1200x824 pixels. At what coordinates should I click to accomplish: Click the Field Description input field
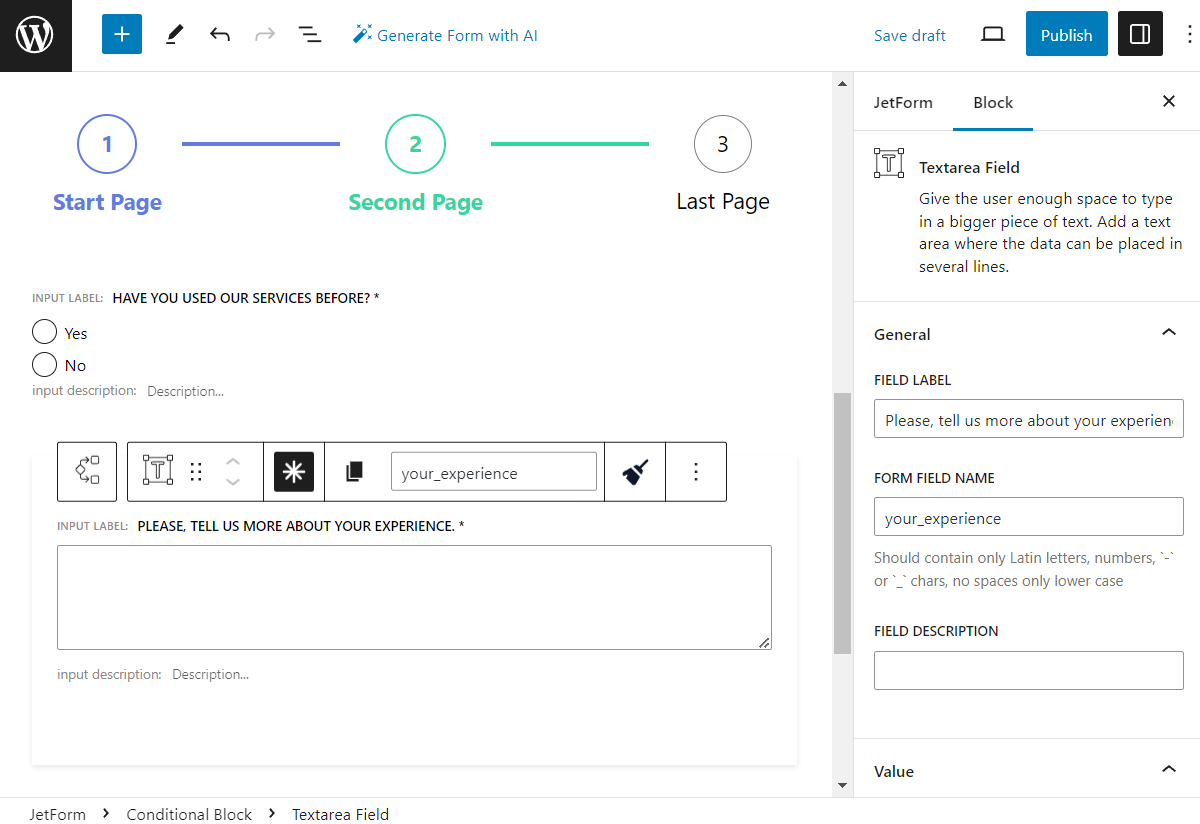pos(1028,670)
